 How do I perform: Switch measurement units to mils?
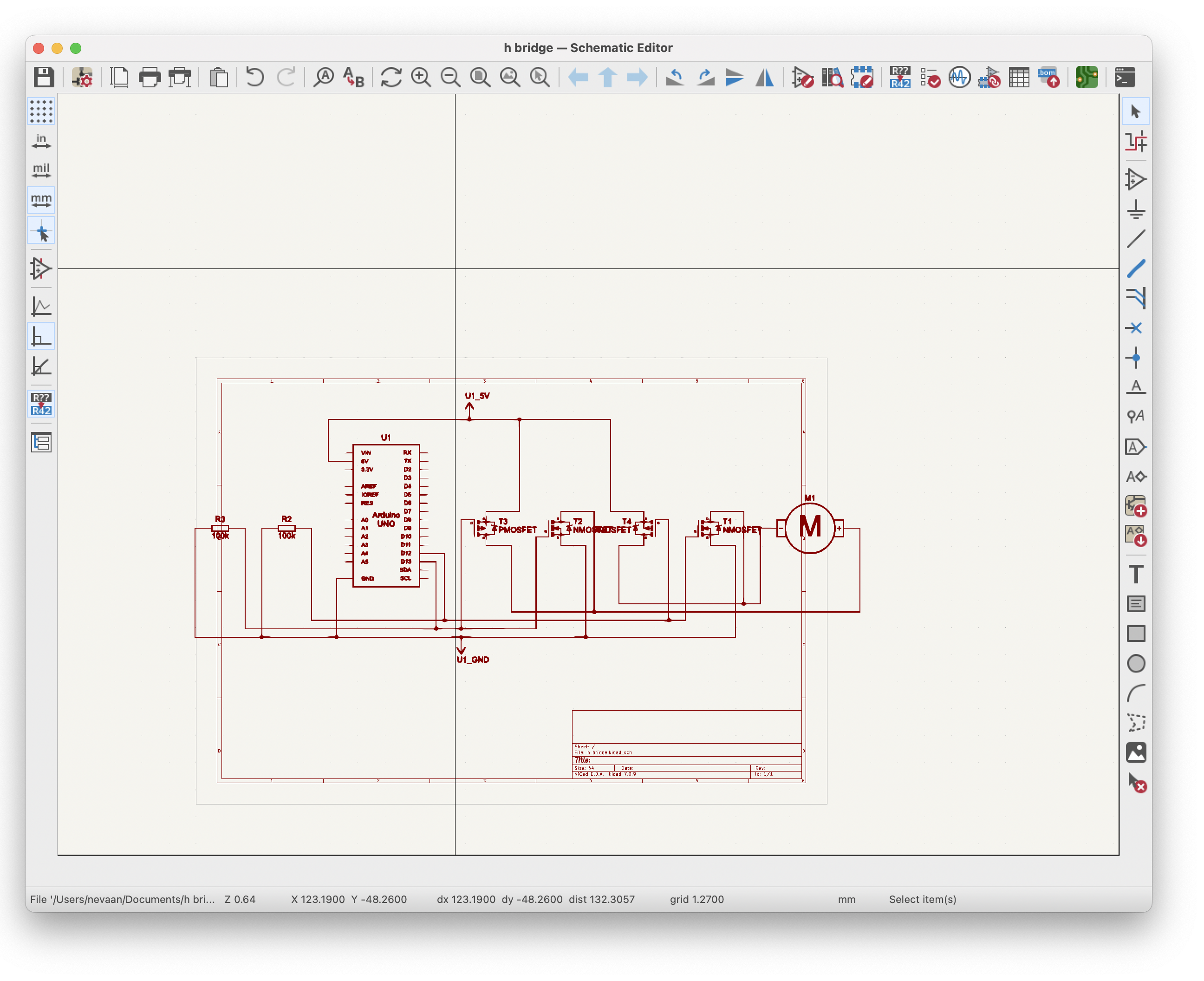[41, 170]
